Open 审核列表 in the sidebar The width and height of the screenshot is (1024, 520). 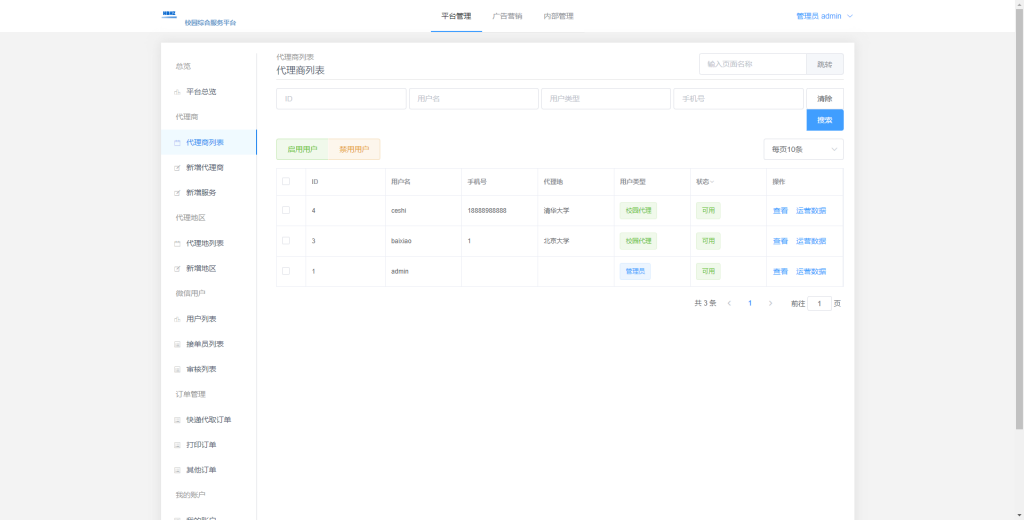[x=209, y=370]
